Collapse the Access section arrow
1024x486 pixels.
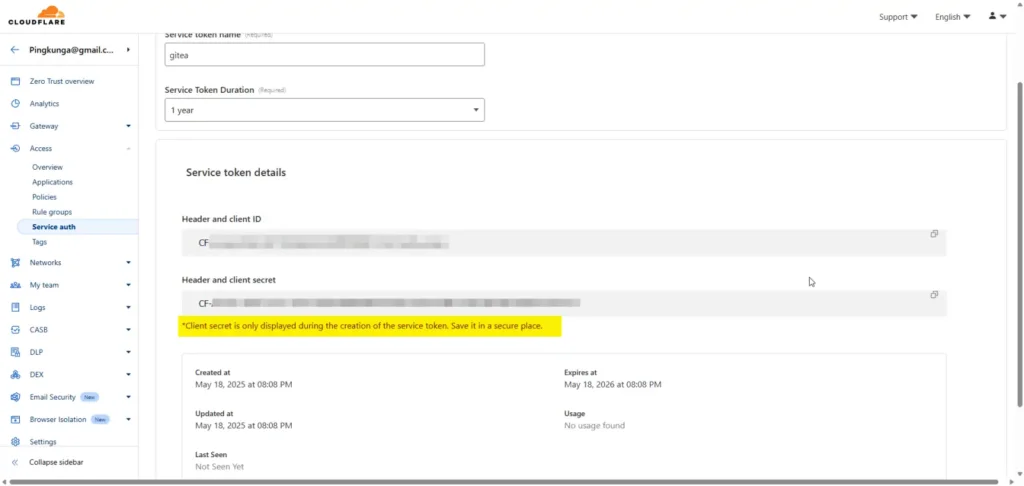coord(129,148)
